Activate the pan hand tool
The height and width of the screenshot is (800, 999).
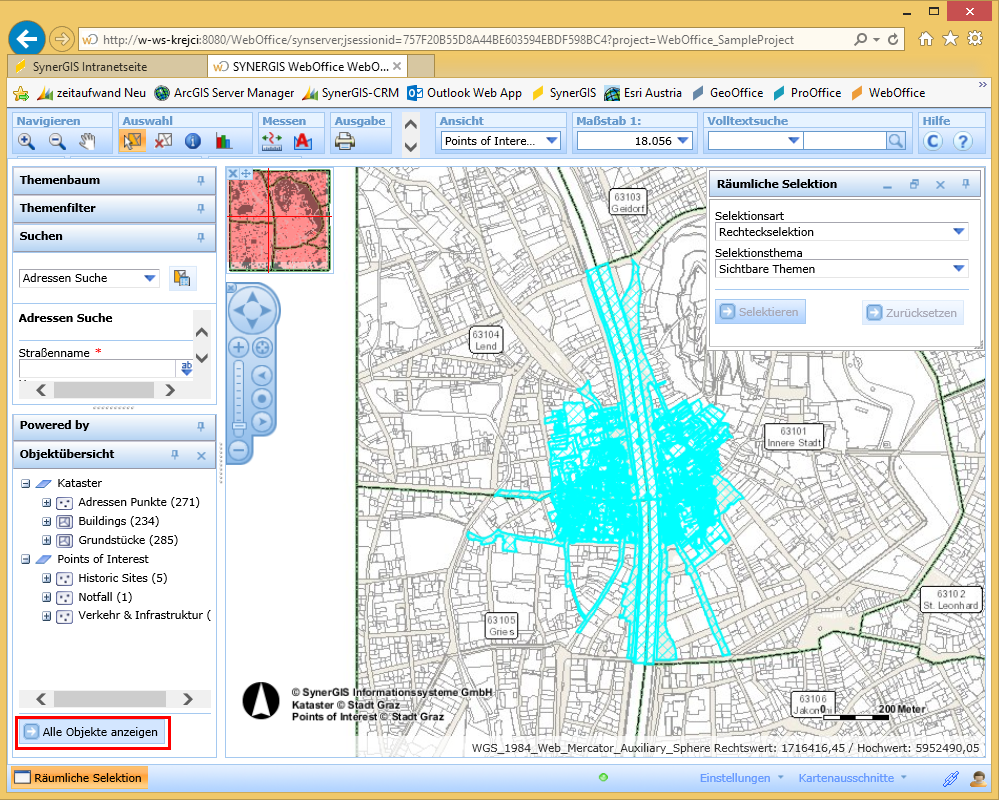[x=87, y=141]
